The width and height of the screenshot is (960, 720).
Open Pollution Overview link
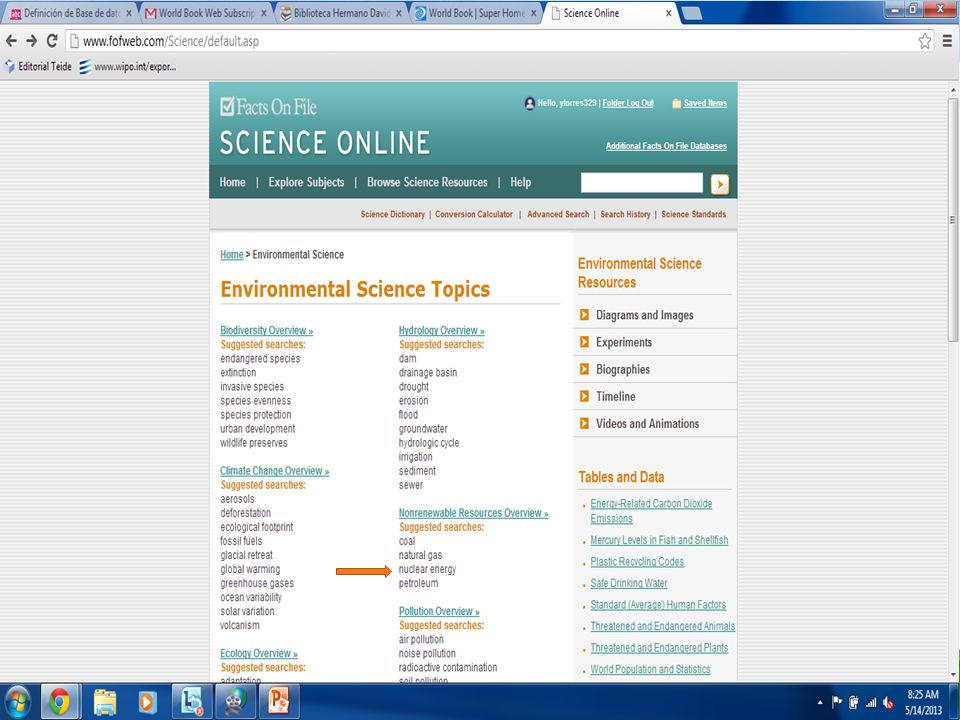tap(439, 612)
